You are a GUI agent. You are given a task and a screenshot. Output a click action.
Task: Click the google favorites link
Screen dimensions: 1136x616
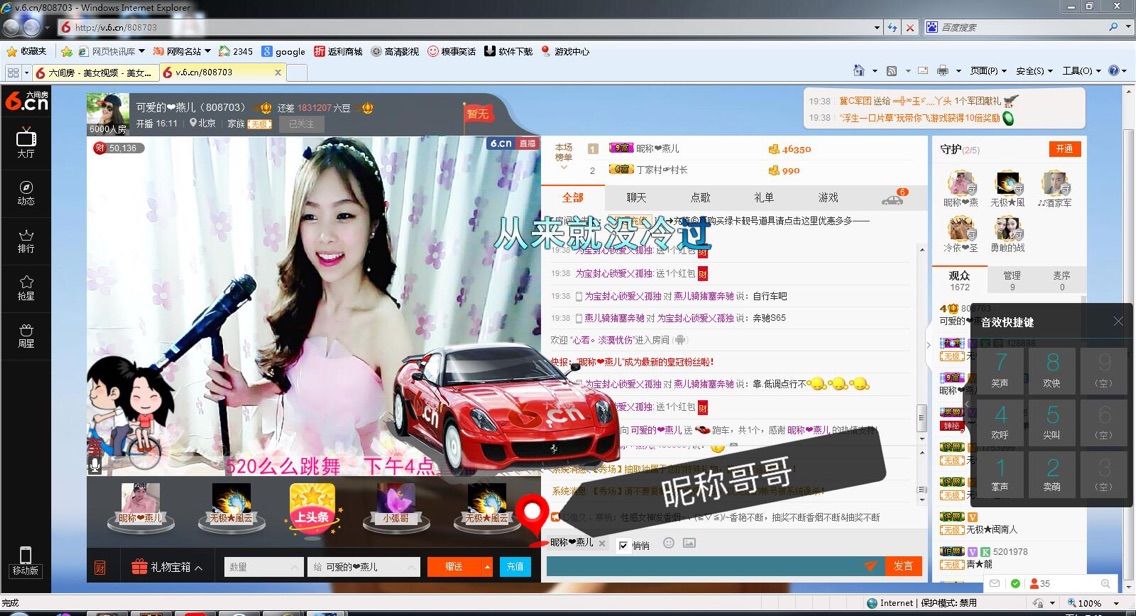coord(283,51)
